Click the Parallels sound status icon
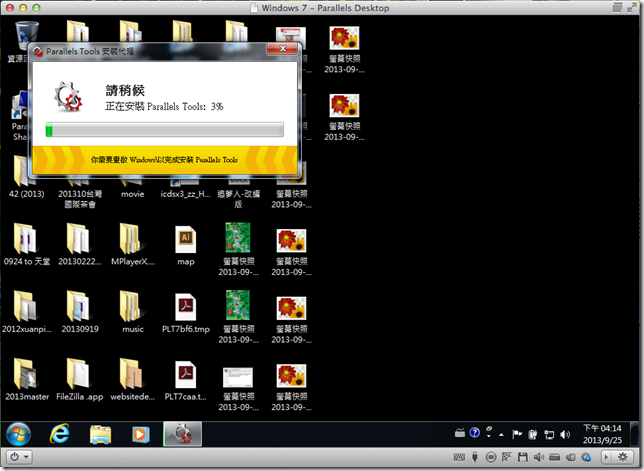This screenshot has width=644, height=471. (538, 457)
